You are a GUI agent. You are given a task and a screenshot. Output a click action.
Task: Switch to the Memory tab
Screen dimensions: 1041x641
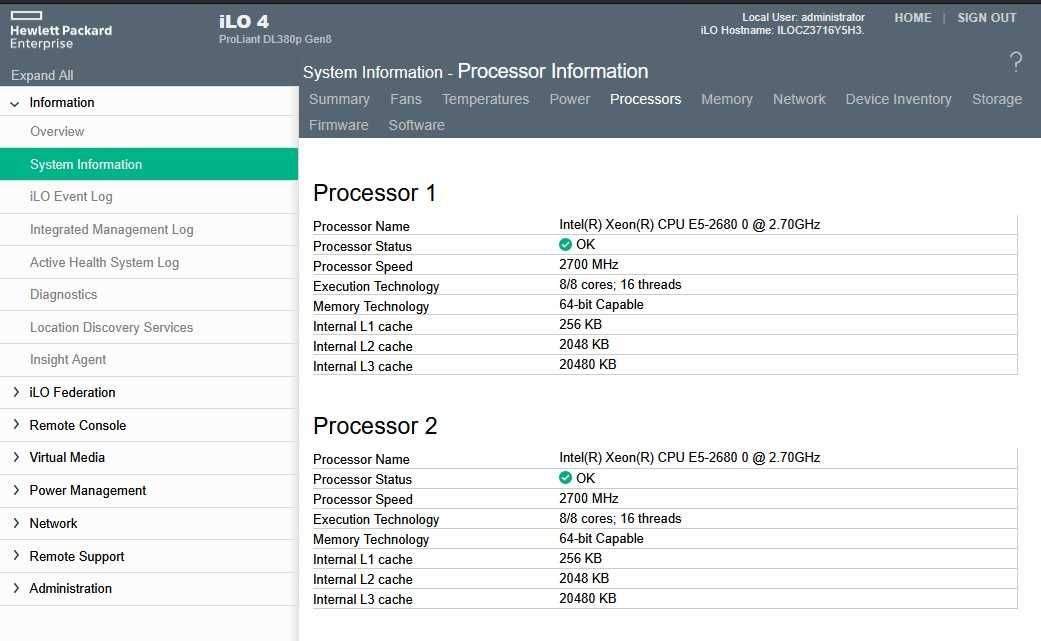tap(727, 100)
